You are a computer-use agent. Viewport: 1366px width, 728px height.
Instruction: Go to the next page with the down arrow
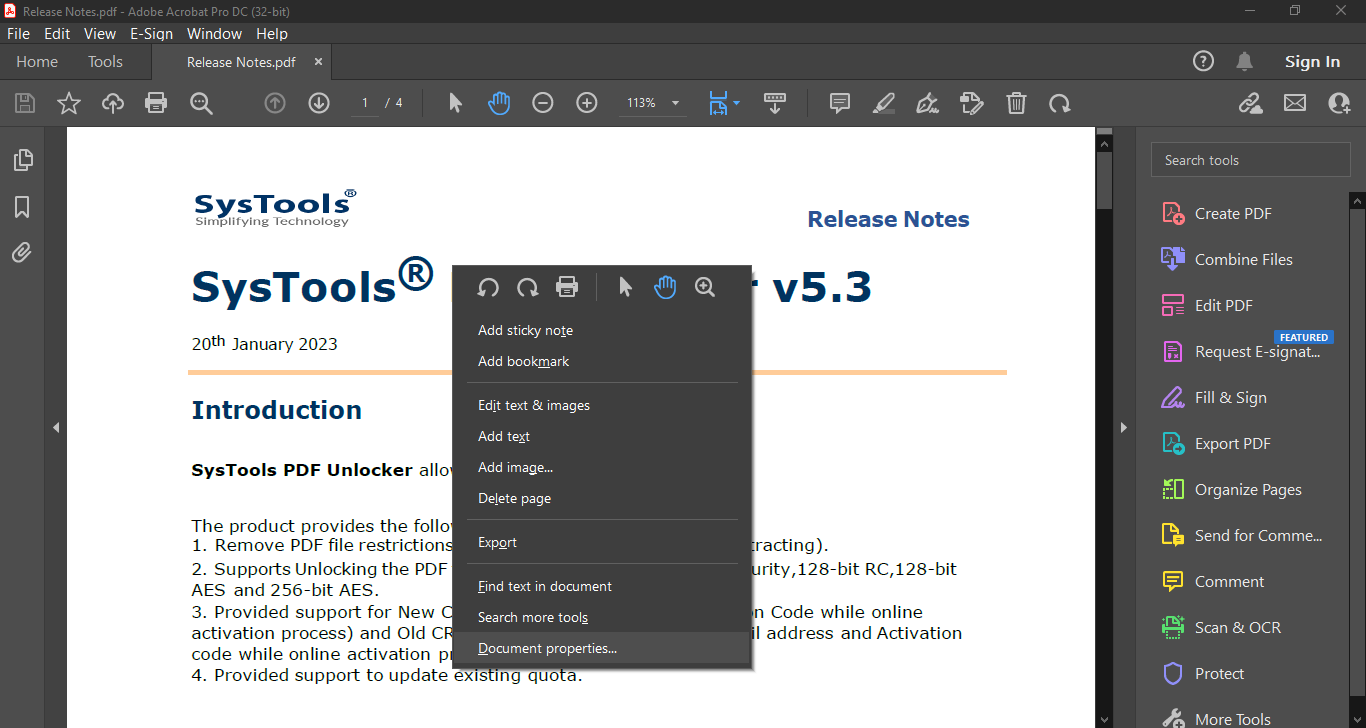point(319,103)
